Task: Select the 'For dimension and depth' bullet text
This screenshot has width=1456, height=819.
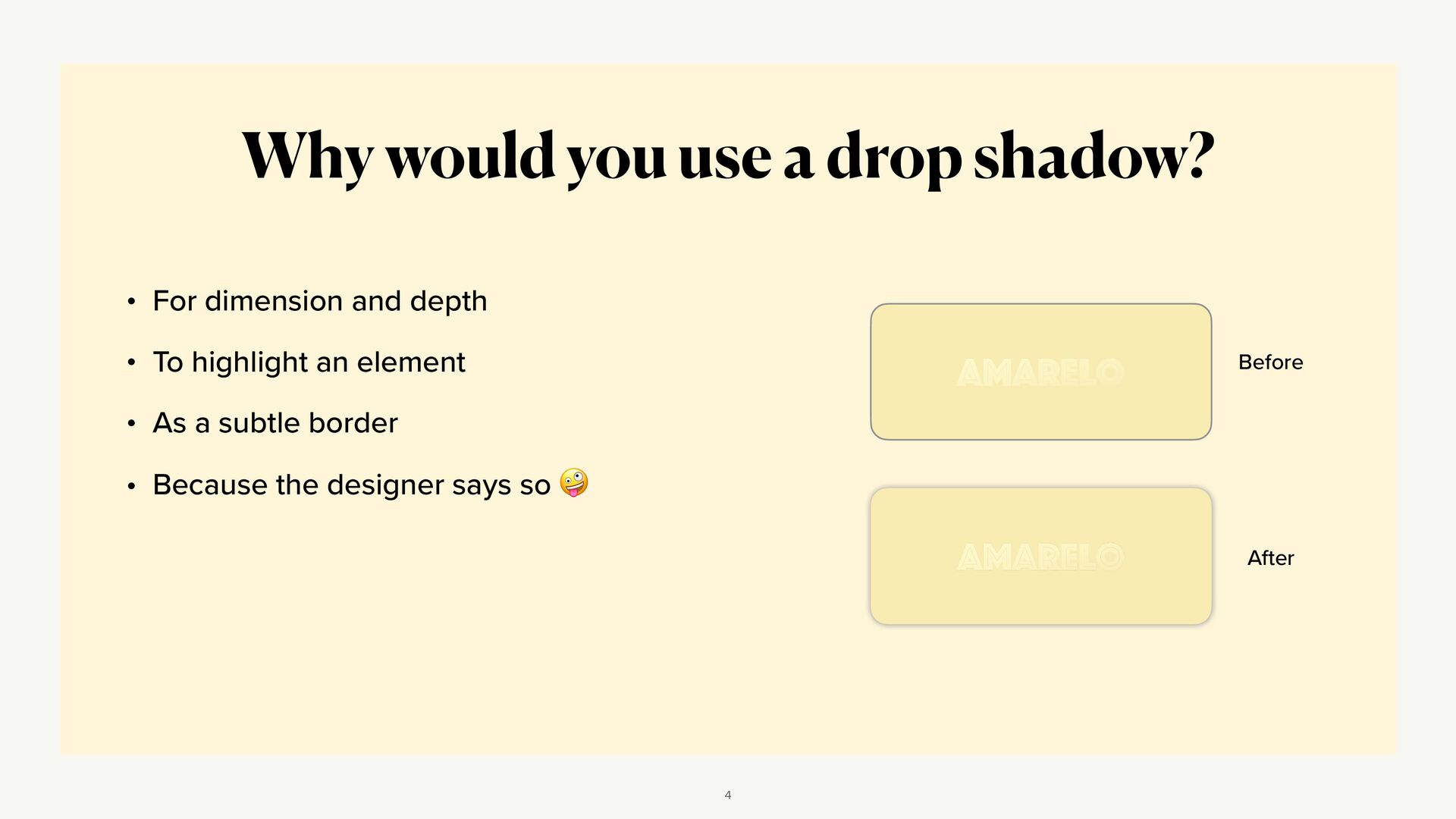Action: (x=320, y=301)
